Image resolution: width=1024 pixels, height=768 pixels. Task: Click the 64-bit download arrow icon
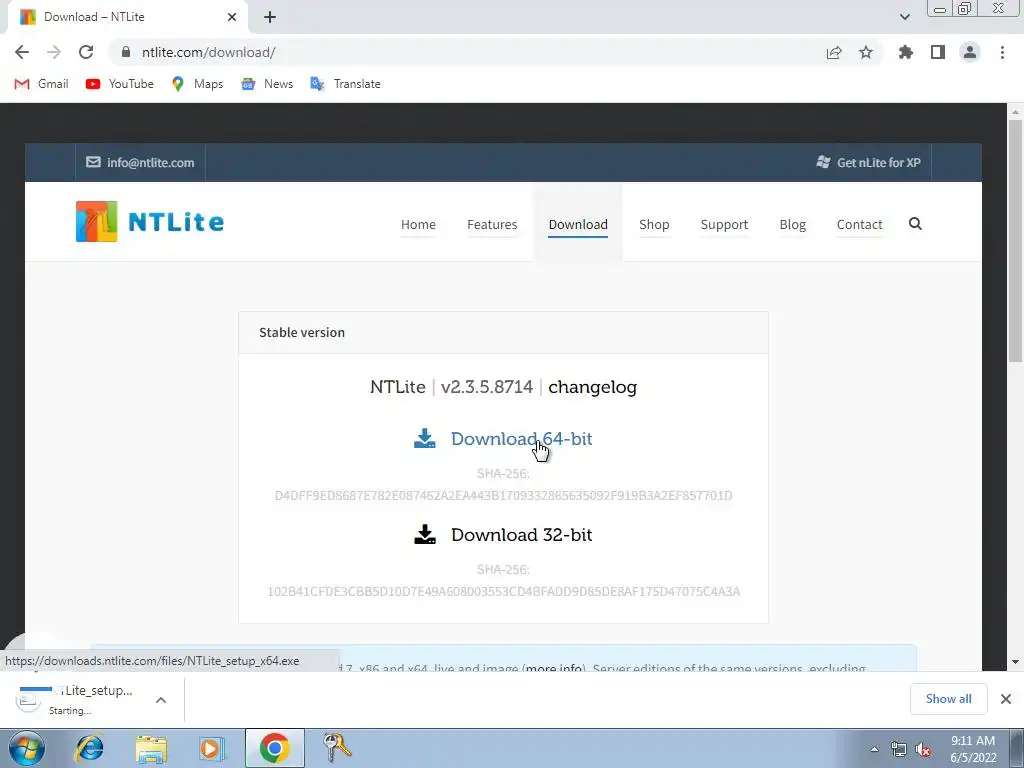tap(424, 438)
